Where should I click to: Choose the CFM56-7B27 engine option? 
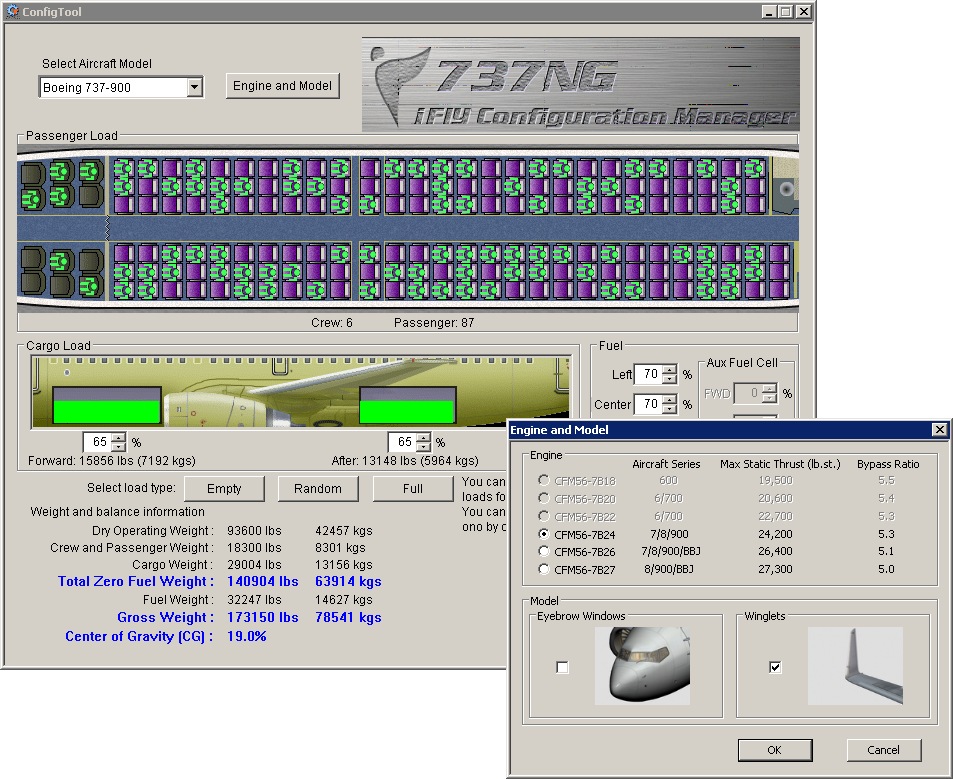tap(543, 569)
